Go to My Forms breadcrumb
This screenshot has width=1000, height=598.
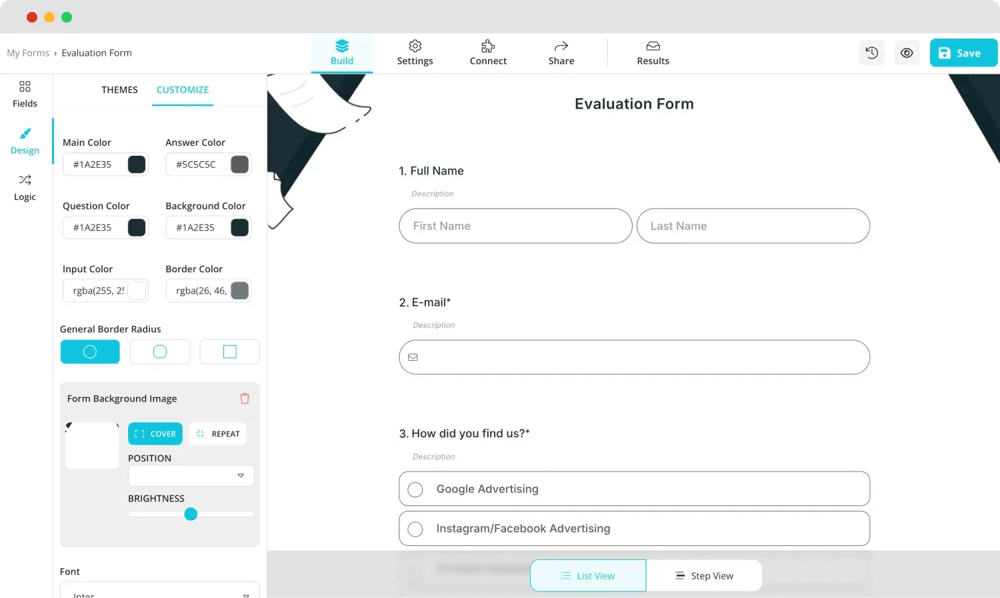(28, 53)
